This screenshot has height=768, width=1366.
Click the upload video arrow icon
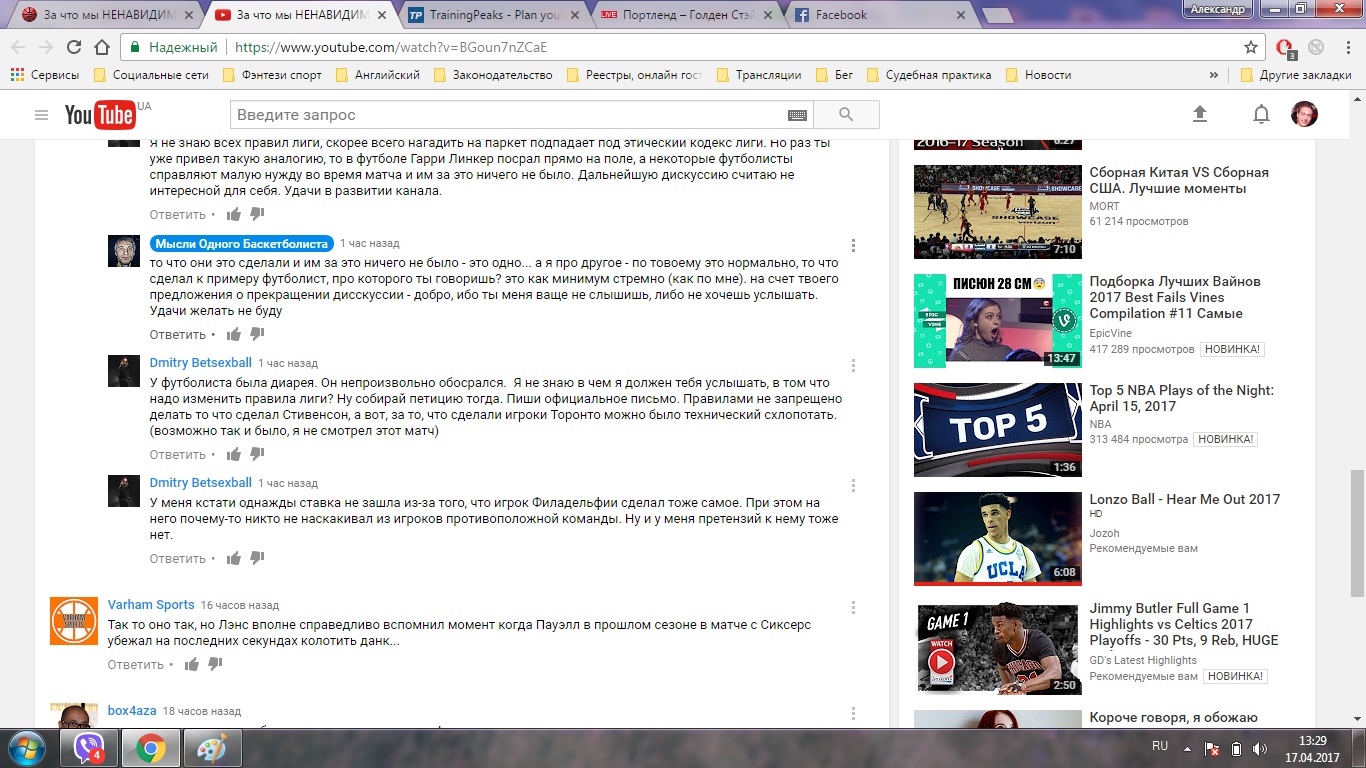point(1200,114)
